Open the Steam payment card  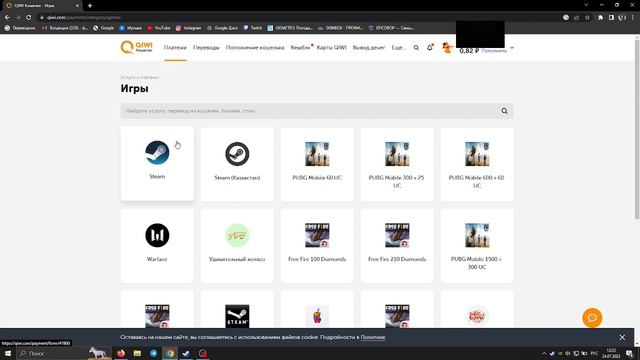pyautogui.click(x=157, y=163)
